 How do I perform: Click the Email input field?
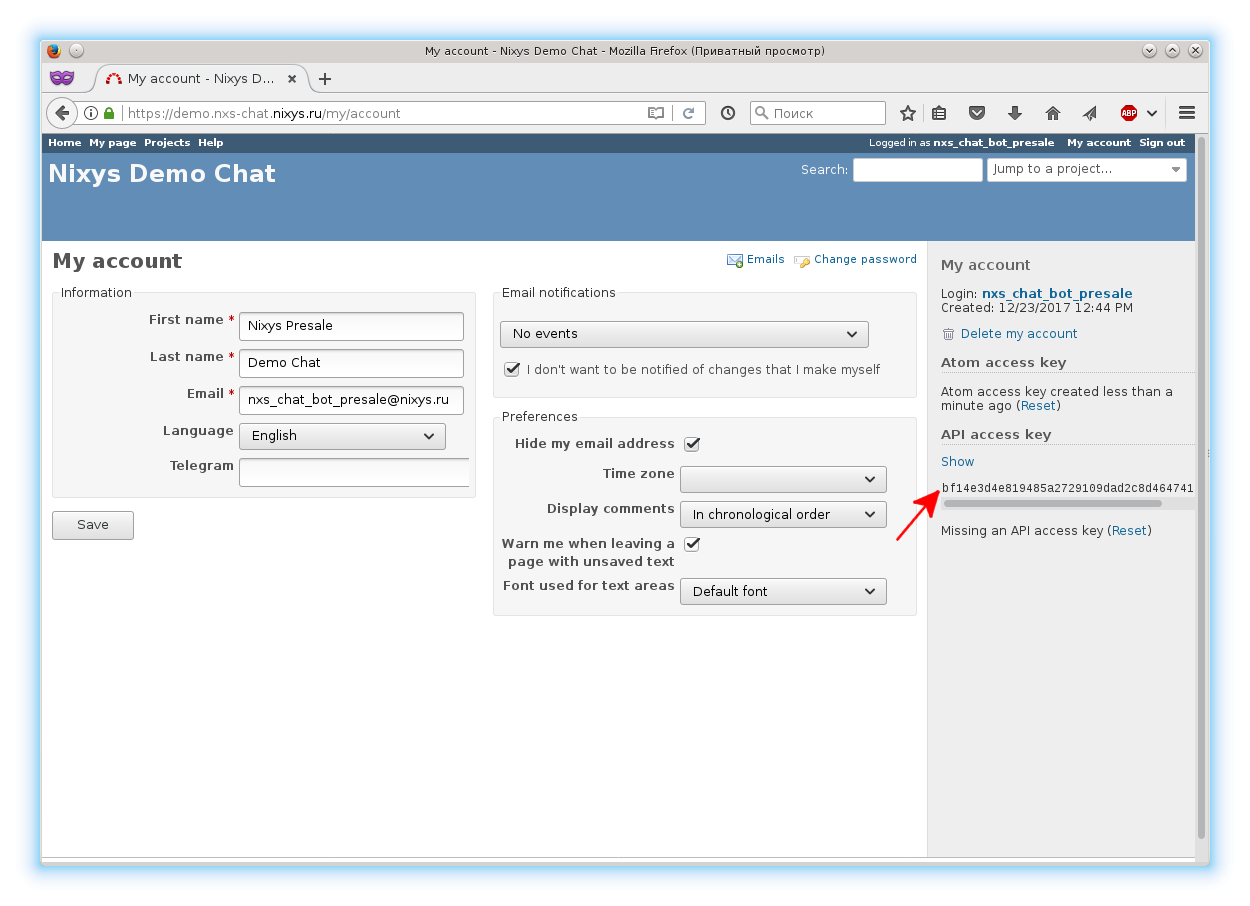coord(351,400)
